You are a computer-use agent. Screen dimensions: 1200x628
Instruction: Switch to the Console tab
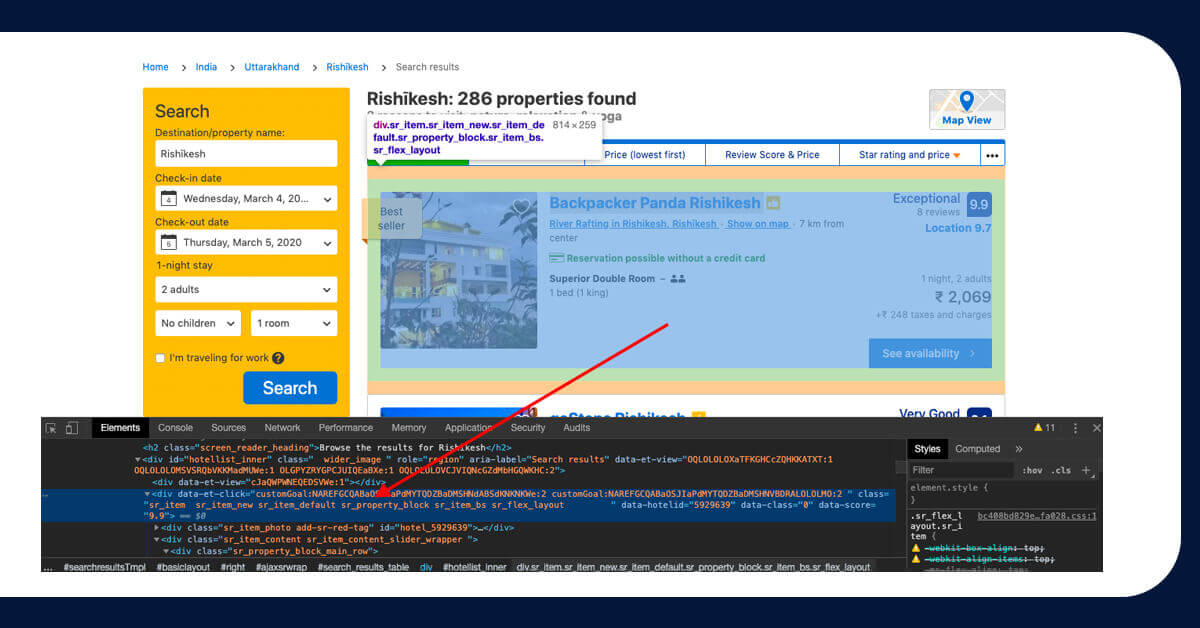(175, 428)
